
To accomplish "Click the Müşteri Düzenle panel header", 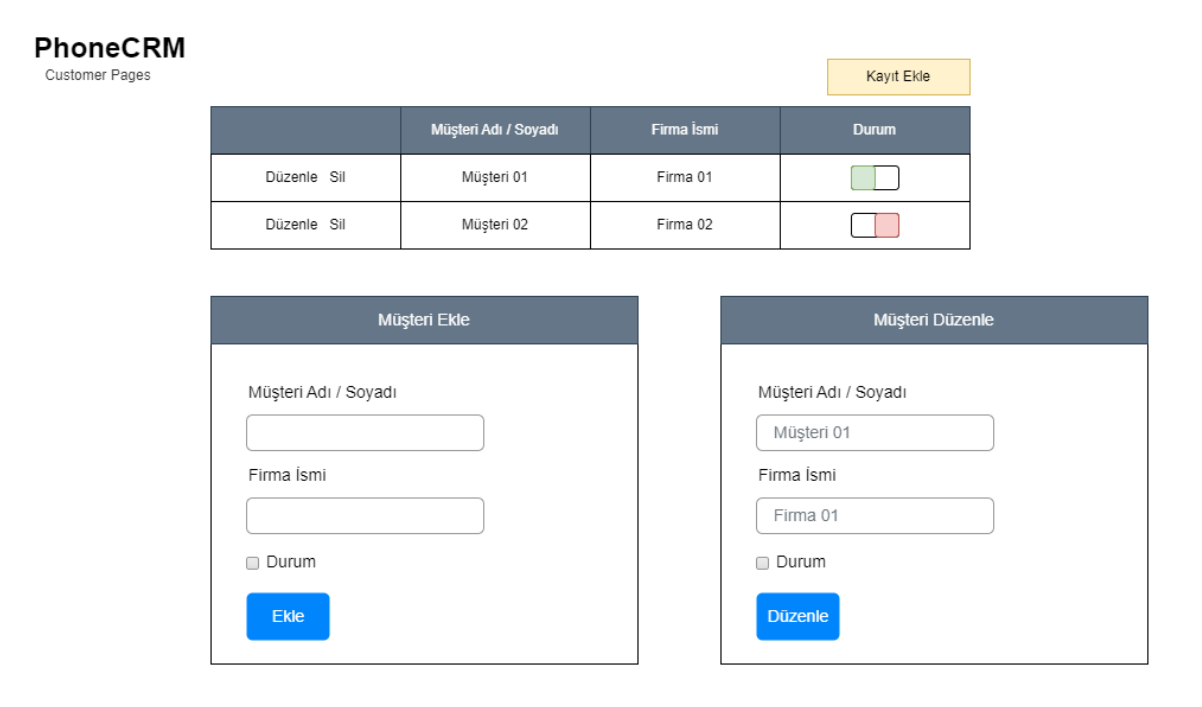I will 934,320.
